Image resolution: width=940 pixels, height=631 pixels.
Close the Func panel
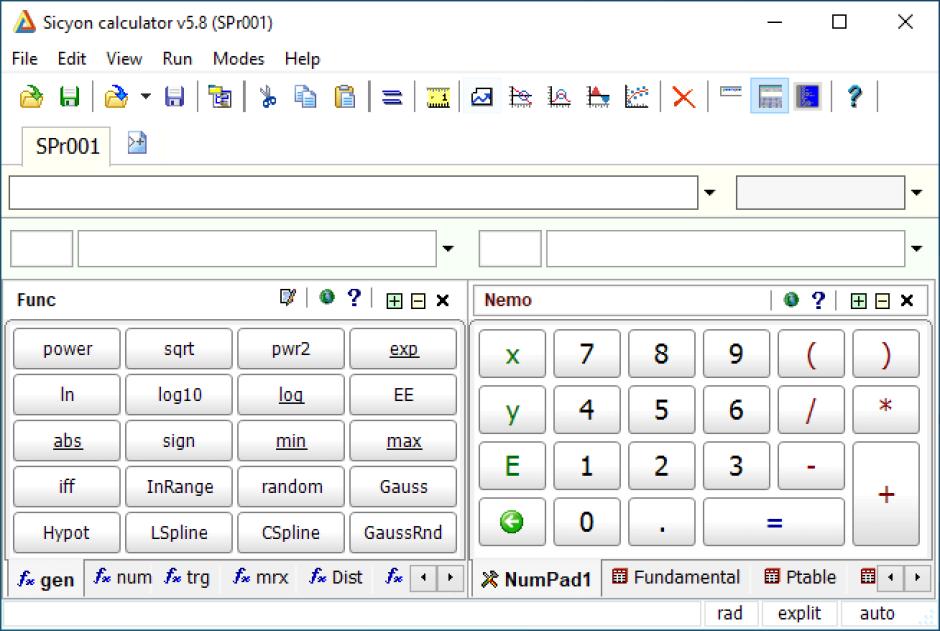[x=442, y=300]
